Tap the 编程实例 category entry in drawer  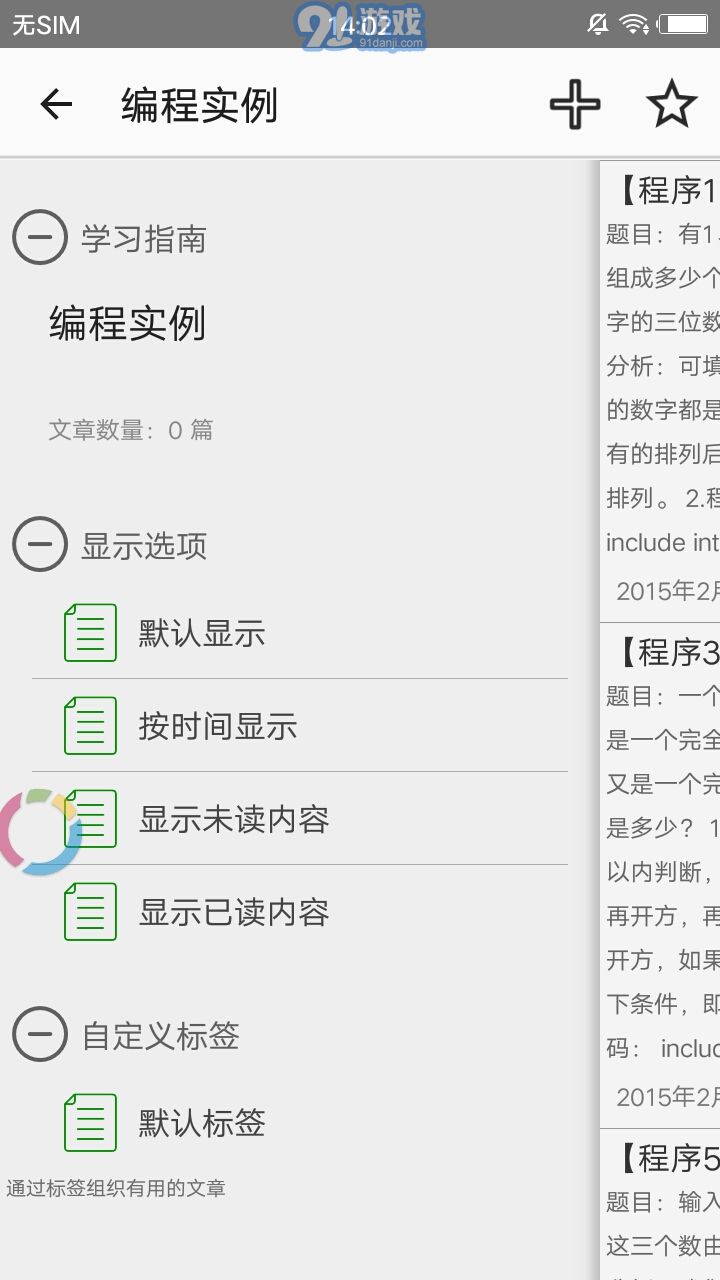[127, 324]
